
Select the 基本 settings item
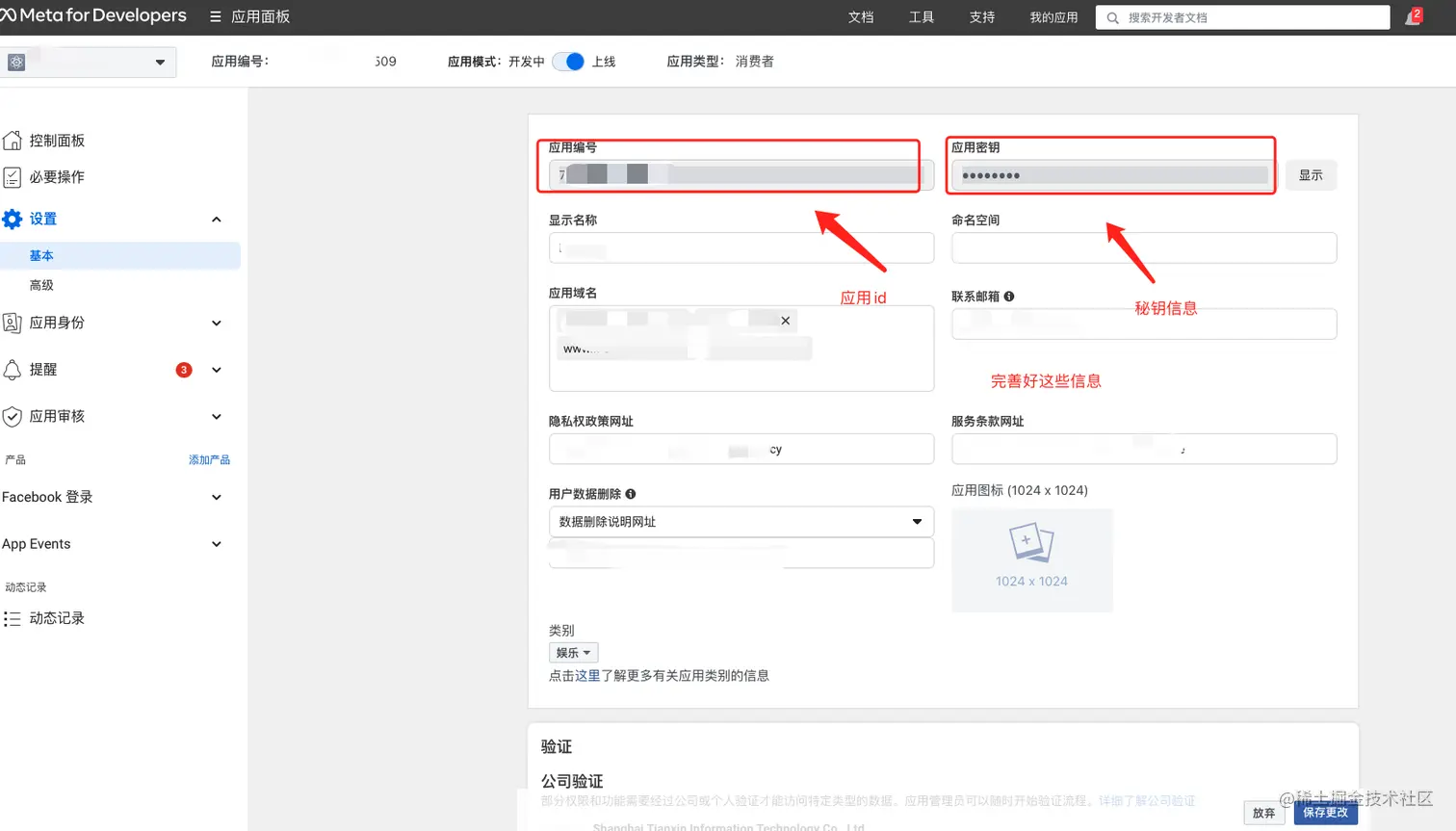point(120,256)
